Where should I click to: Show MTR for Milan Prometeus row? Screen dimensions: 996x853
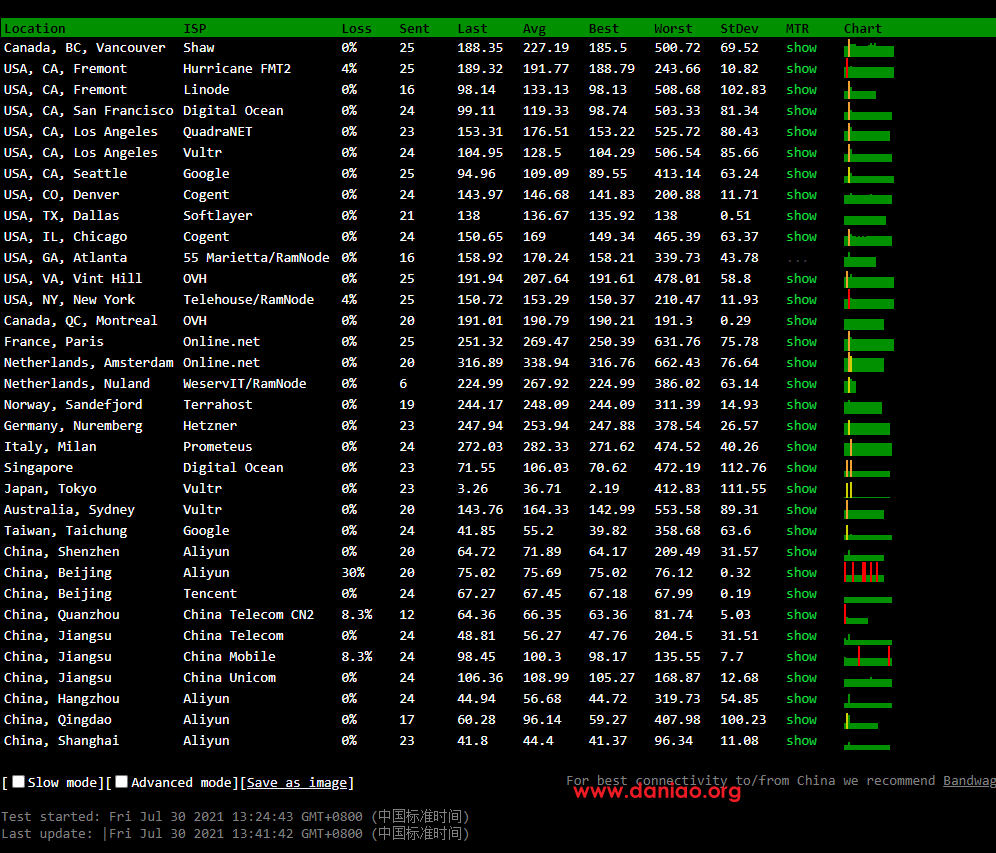click(801, 447)
